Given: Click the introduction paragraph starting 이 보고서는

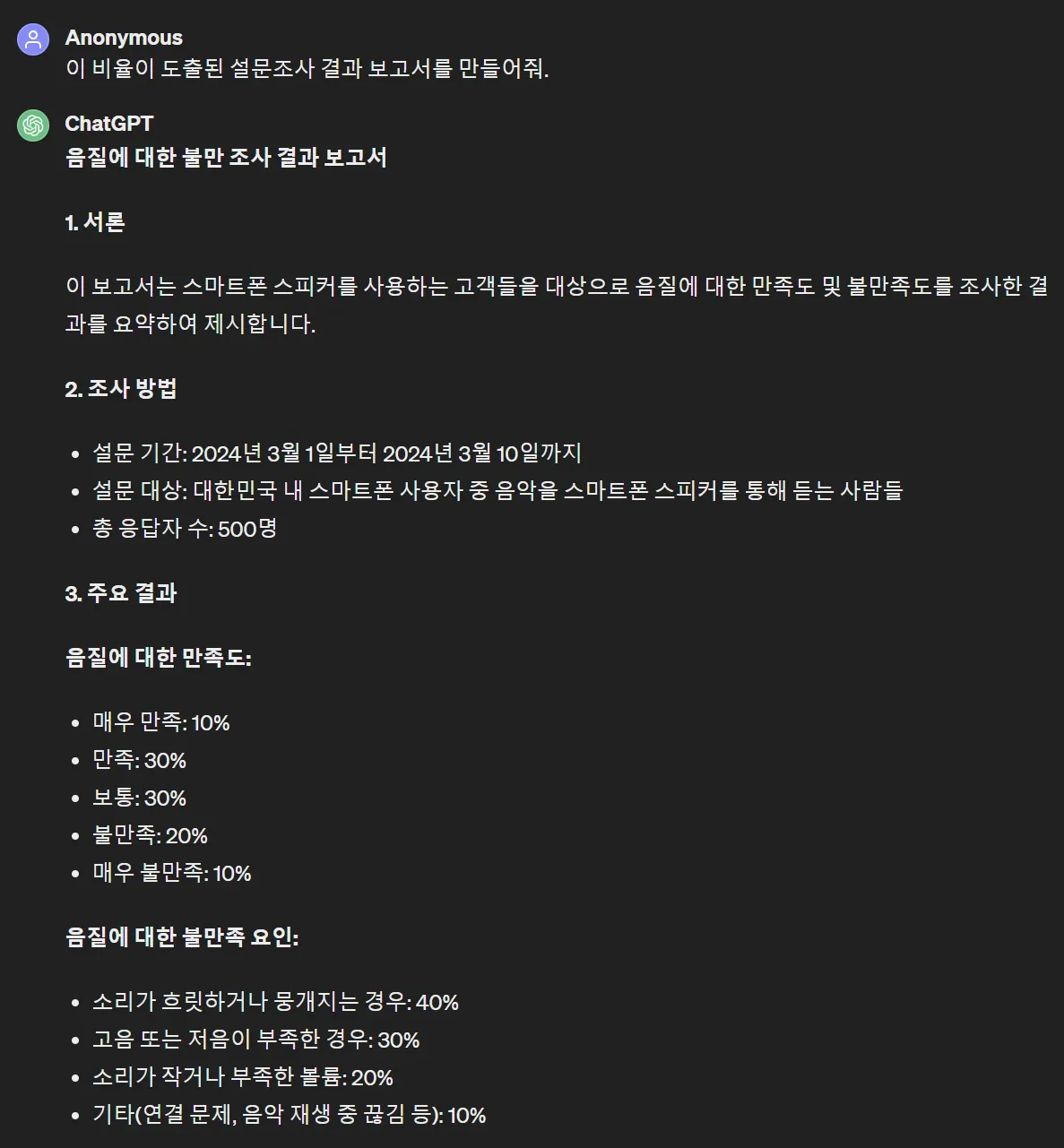Looking at the screenshot, I should coord(557,305).
